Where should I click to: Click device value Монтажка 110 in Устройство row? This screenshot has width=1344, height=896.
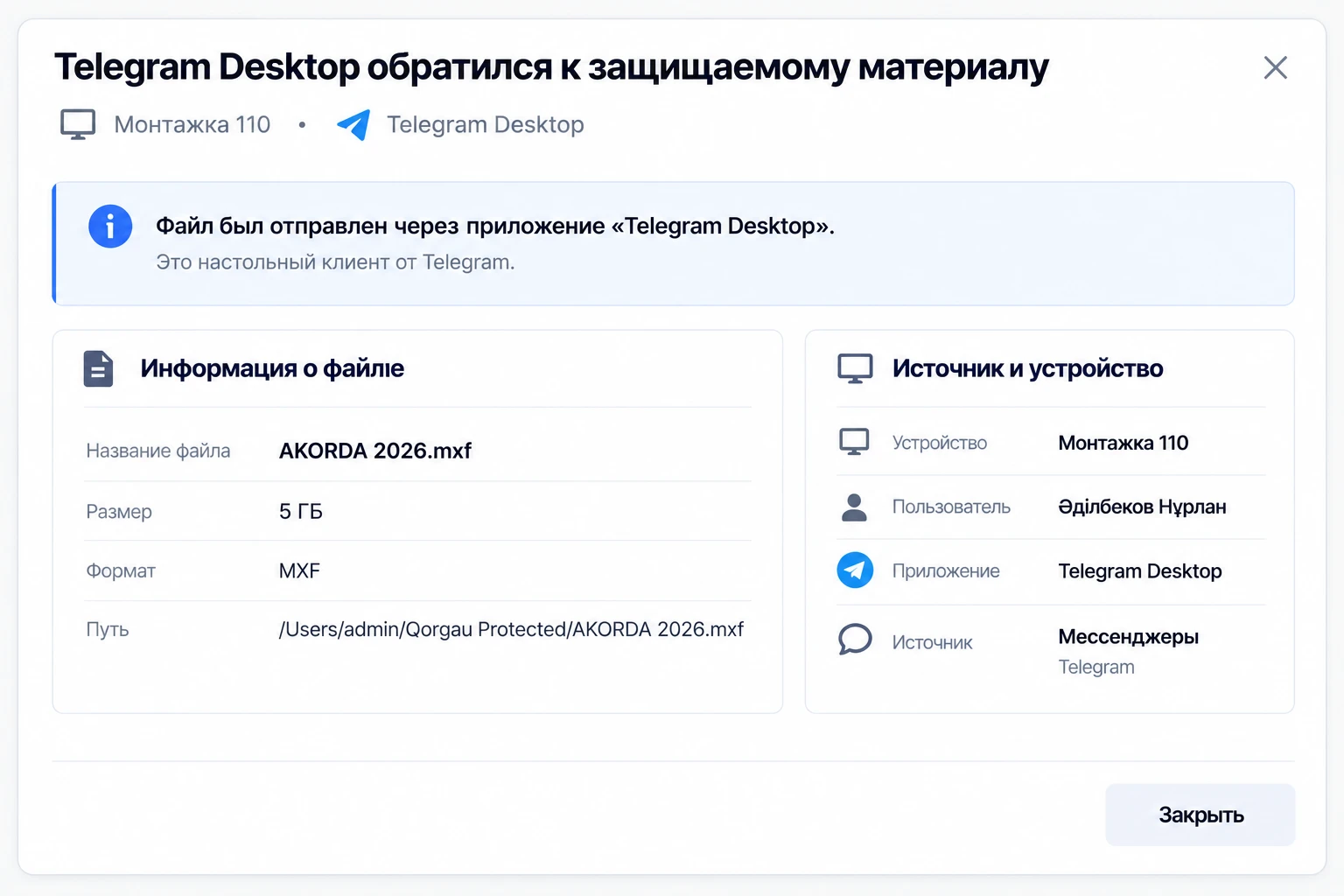point(1123,443)
